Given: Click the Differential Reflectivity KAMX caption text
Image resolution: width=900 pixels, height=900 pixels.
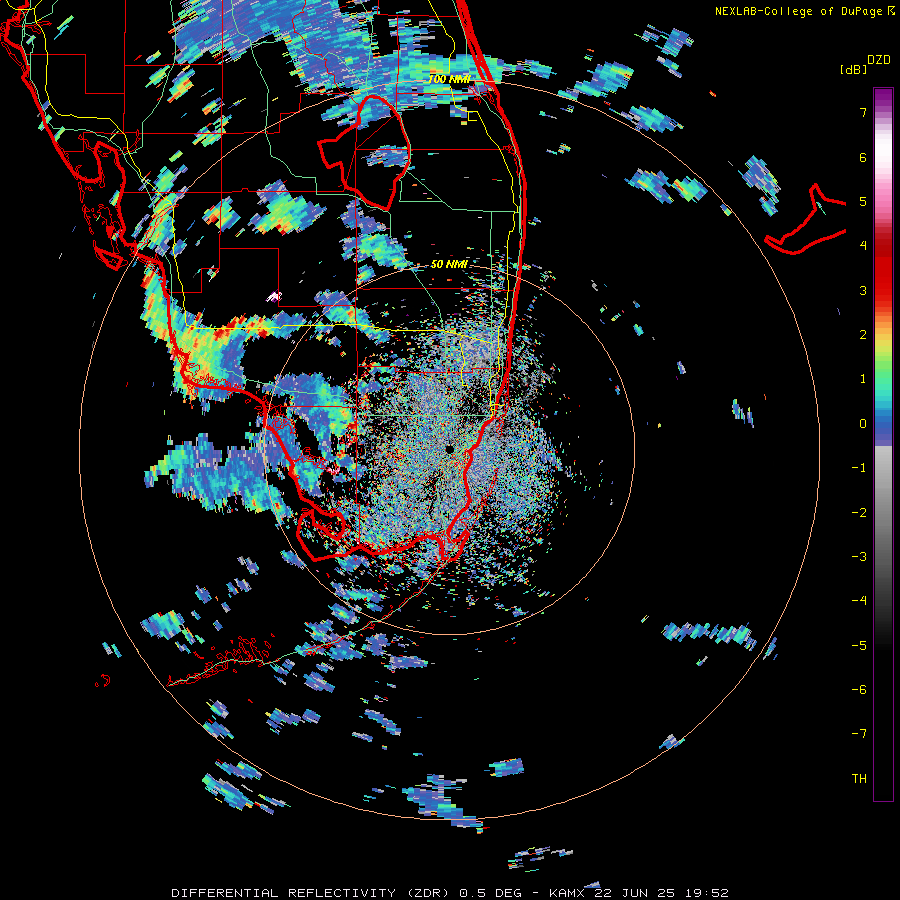Looking at the screenshot, I should [x=450, y=893].
